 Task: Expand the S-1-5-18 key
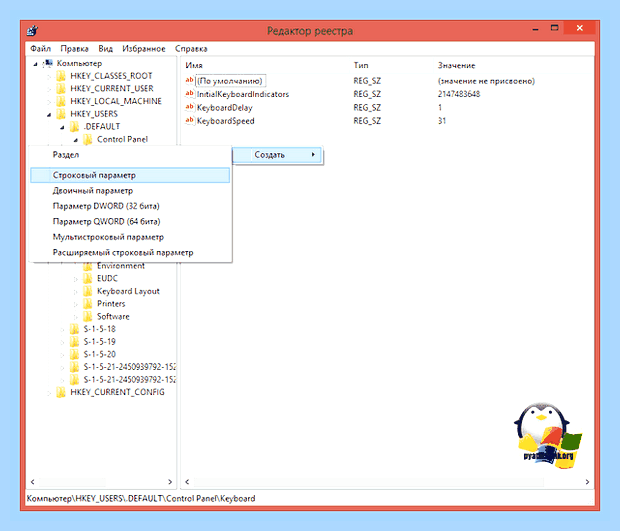(x=62, y=329)
